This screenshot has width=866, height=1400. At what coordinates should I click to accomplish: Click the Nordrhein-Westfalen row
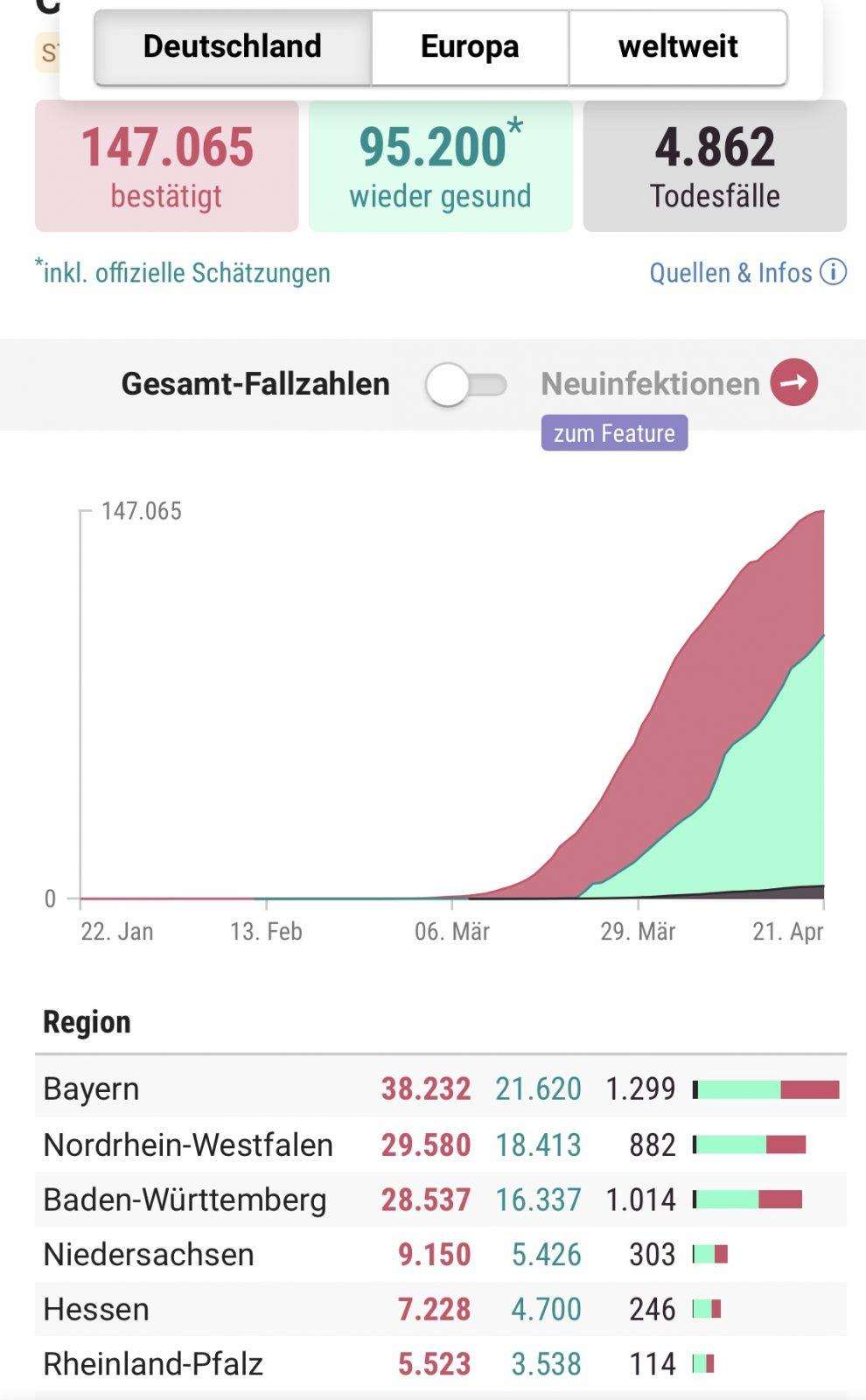point(441,1144)
